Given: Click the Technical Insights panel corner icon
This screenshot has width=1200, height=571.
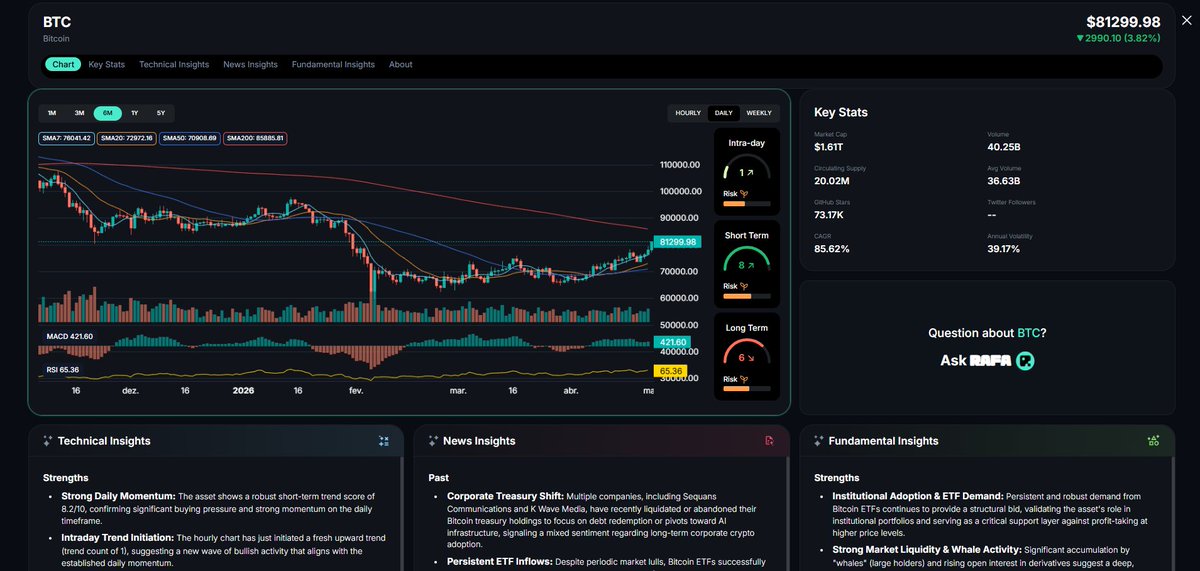Looking at the screenshot, I should click(x=384, y=441).
